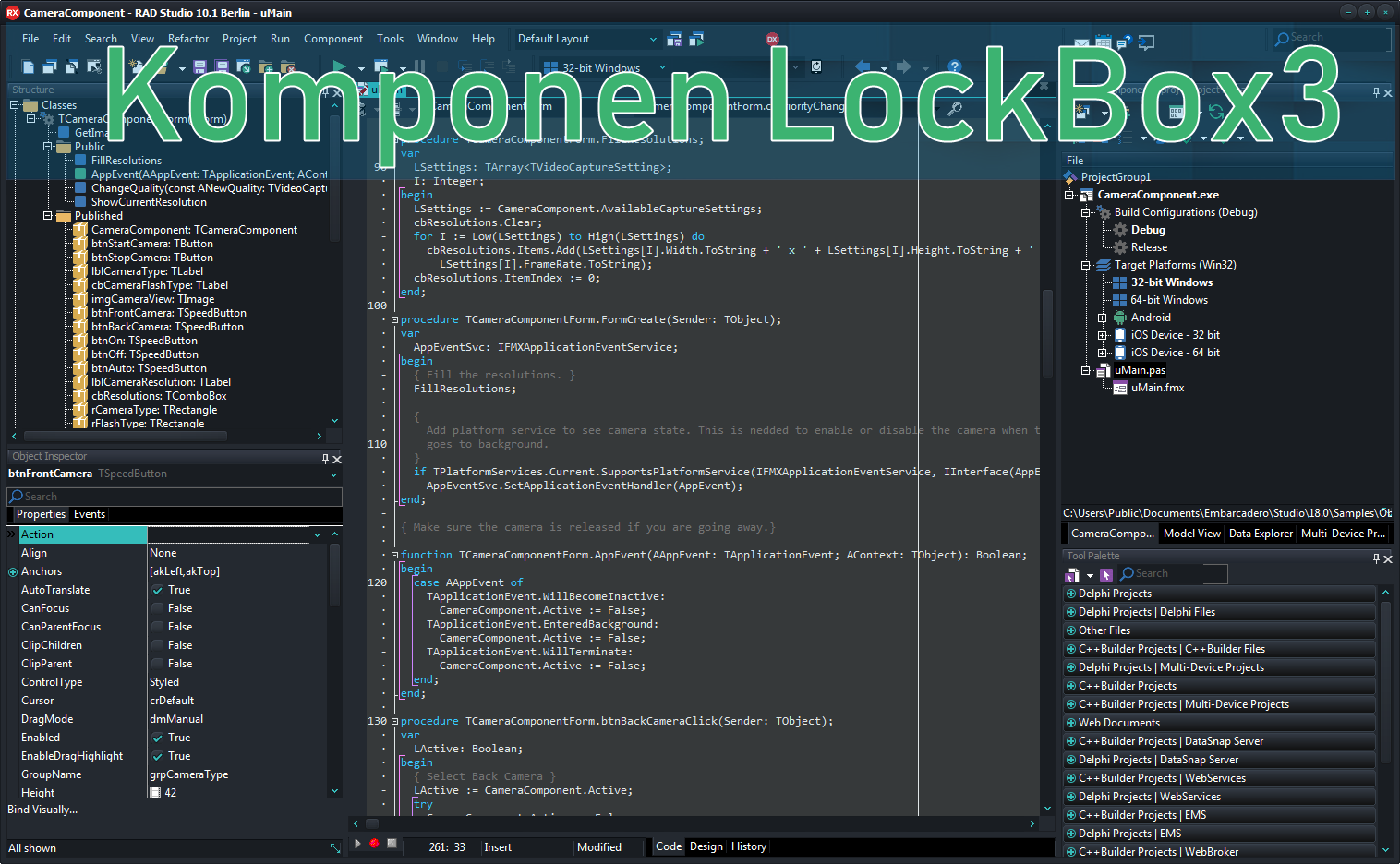Check the ClipParent property checkbox
Screen dimensions: 1400x864
coord(158,664)
